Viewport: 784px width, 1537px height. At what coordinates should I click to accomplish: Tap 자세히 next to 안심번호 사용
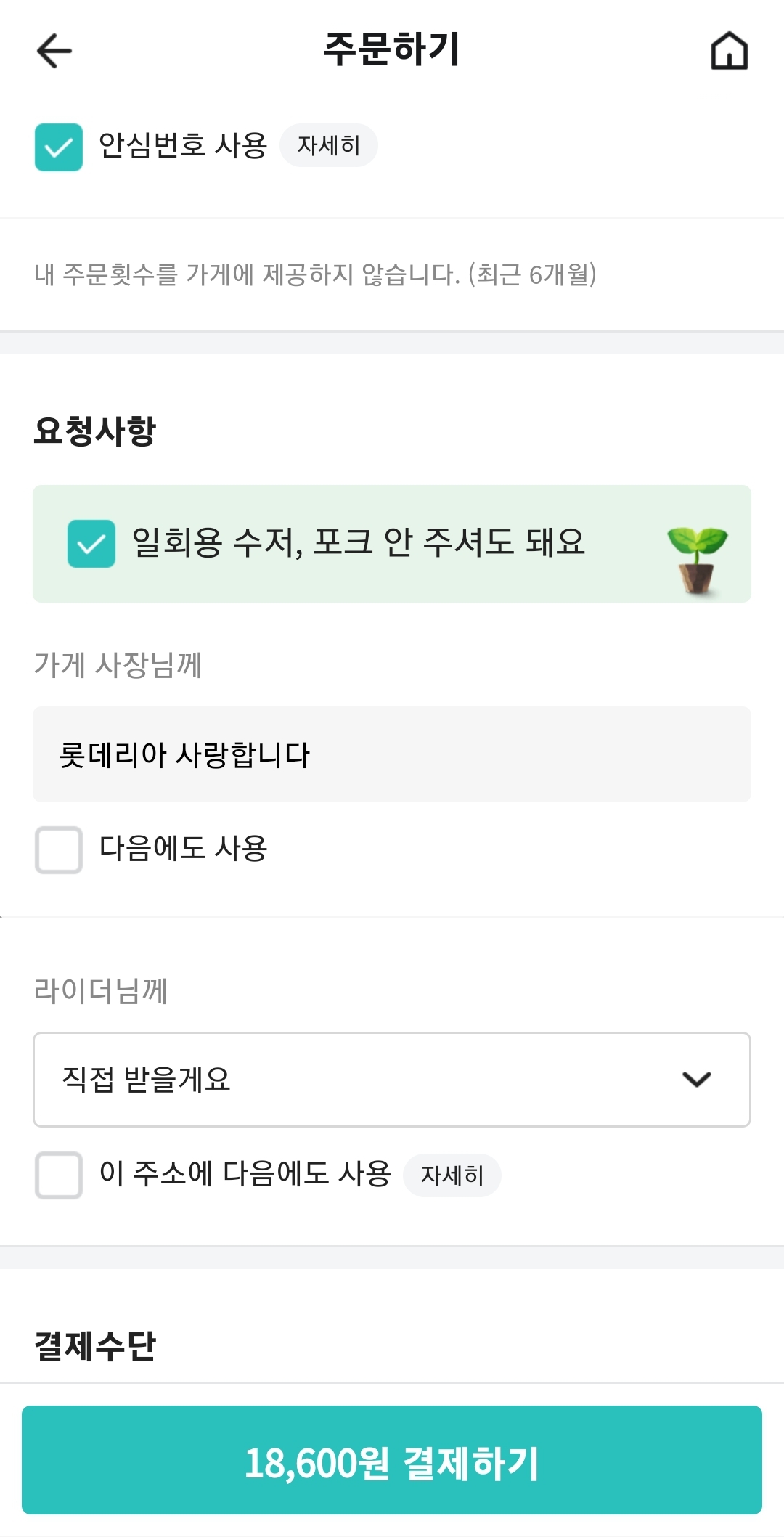point(329,145)
